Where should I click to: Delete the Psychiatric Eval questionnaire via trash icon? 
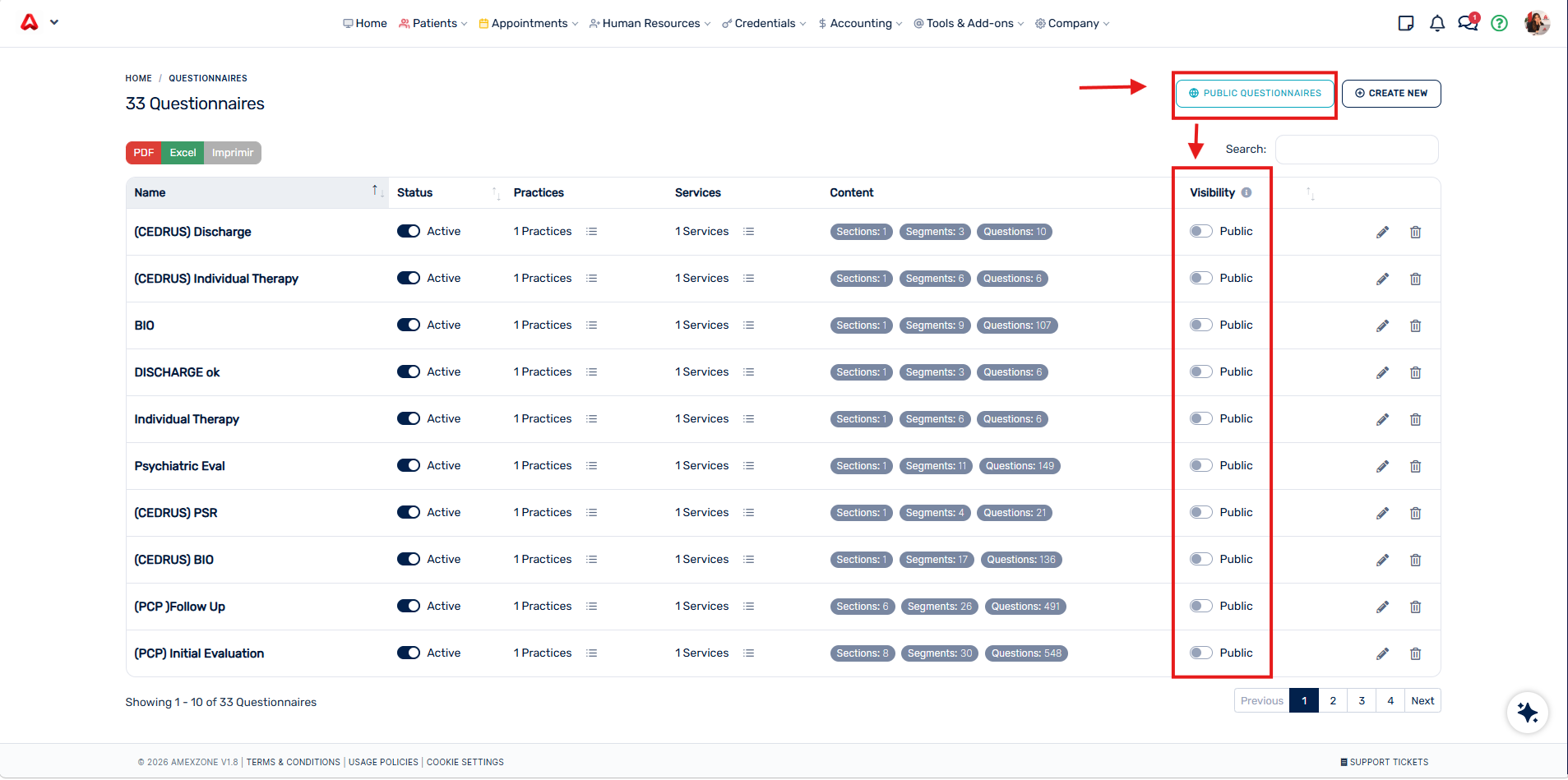click(1415, 466)
